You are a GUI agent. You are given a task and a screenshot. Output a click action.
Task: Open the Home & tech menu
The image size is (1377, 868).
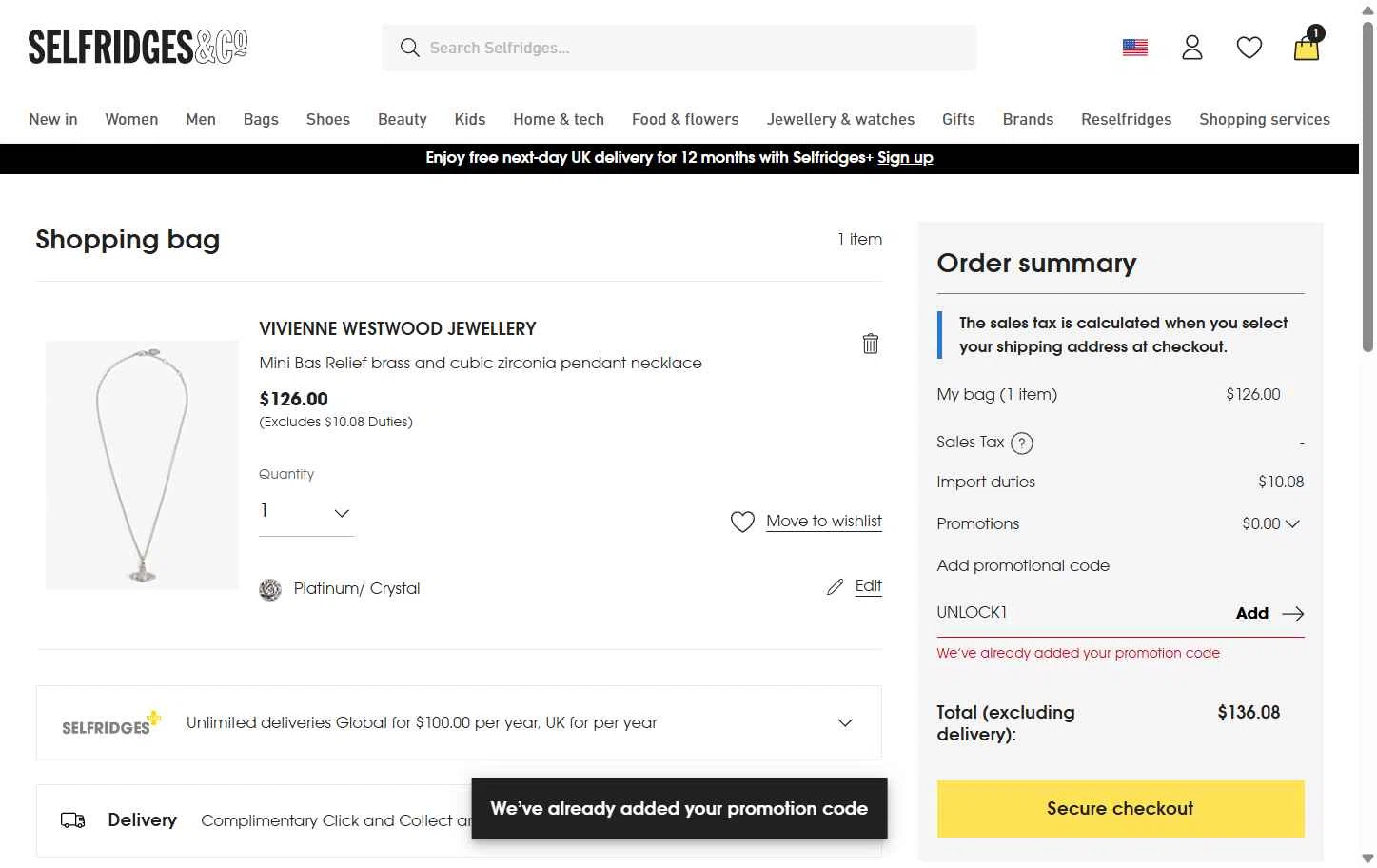[559, 119]
